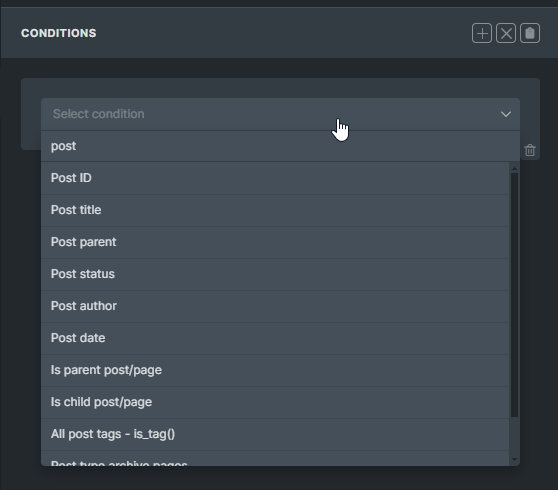Select Post type archive pages option
Image resolution: width=558 pixels, height=490 pixels.
pos(275,459)
